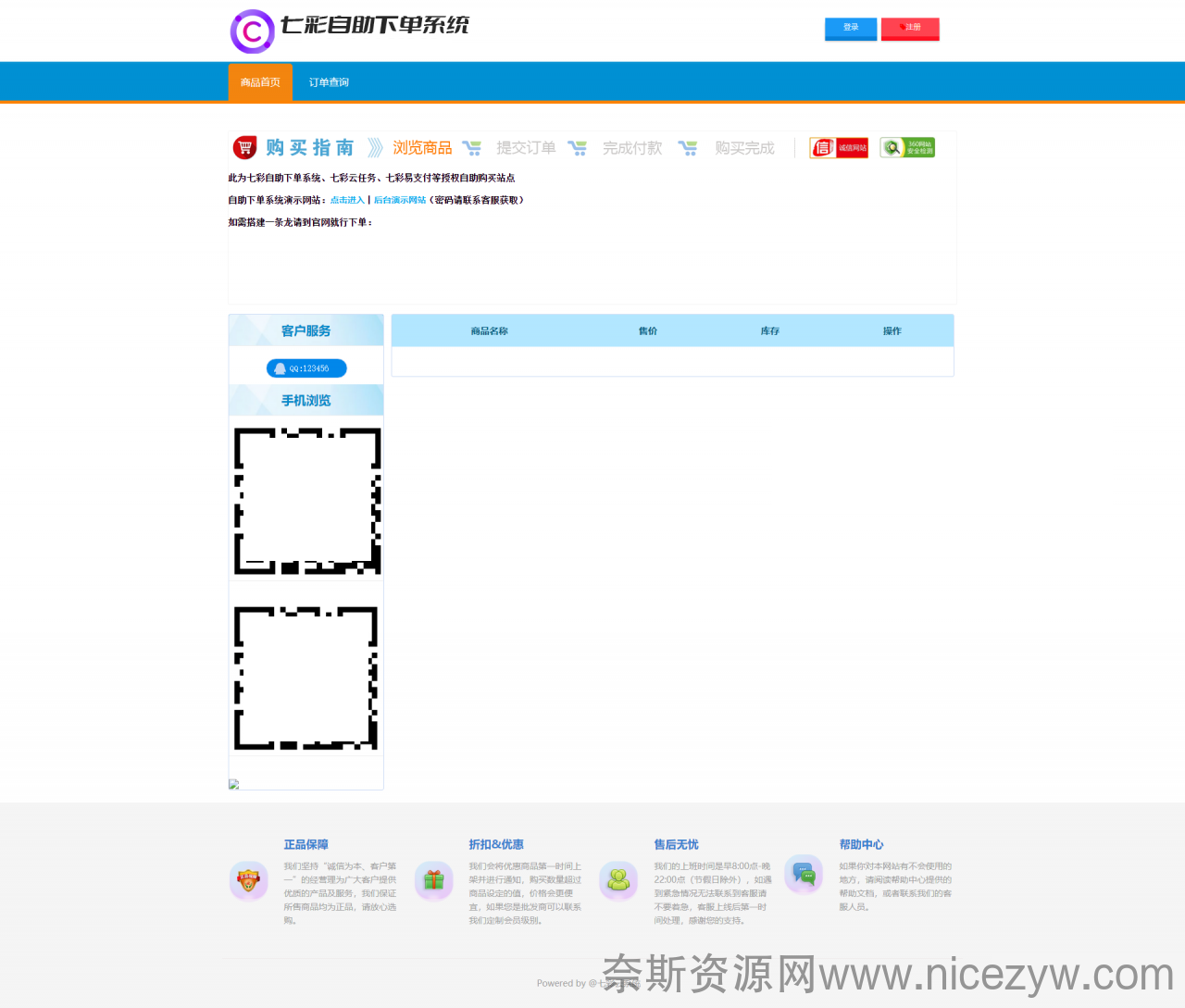The height and width of the screenshot is (1008, 1185).
Task: Click the 诚信网站 badge
Action: (839, 148)
